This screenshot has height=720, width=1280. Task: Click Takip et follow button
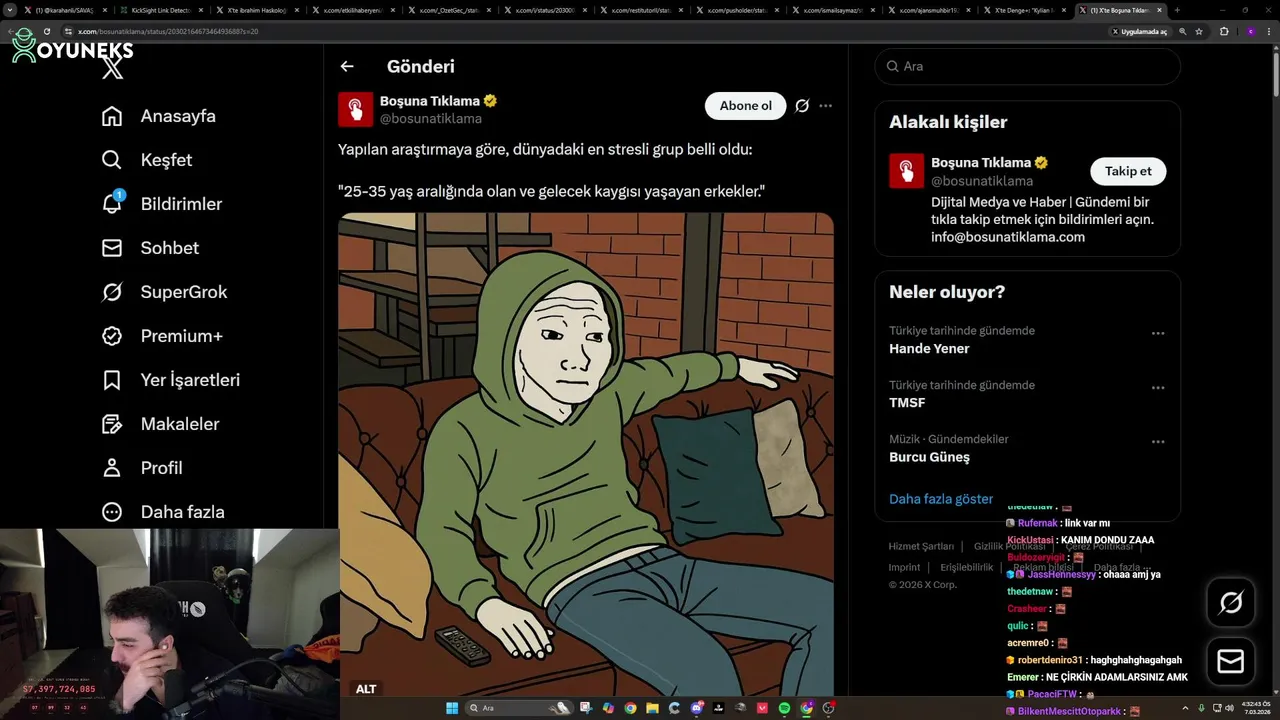pyautogui.click(x=1128, y=171)
